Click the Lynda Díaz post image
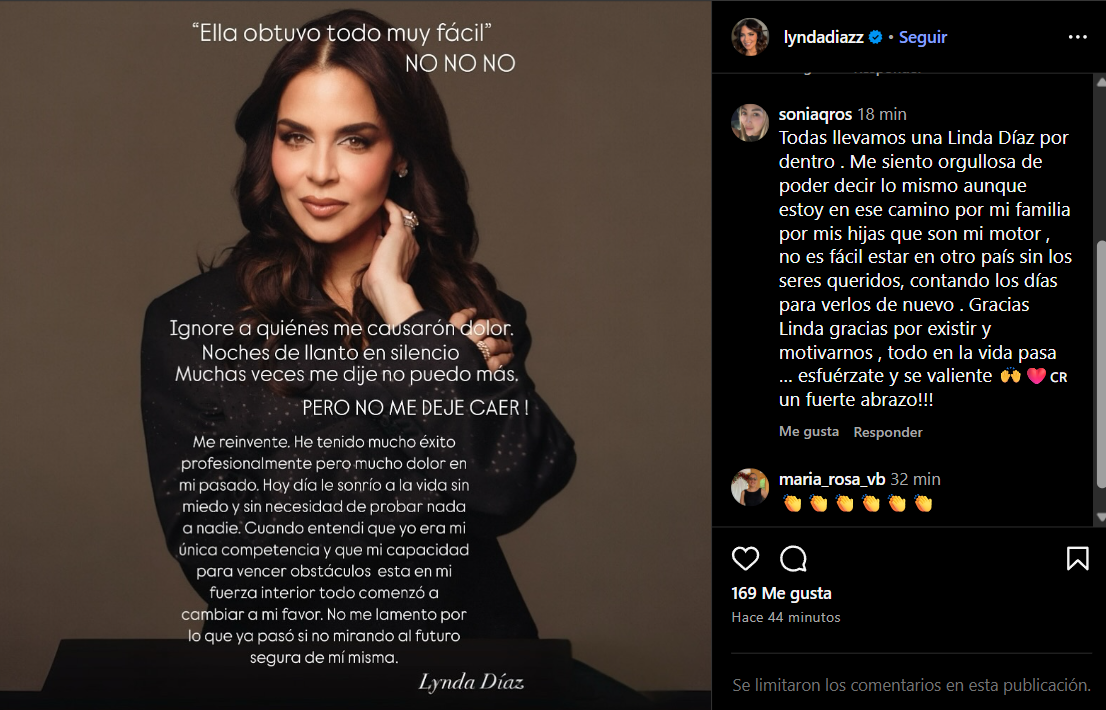Viewport: 1106px width, 710px height. pos(356,355)
